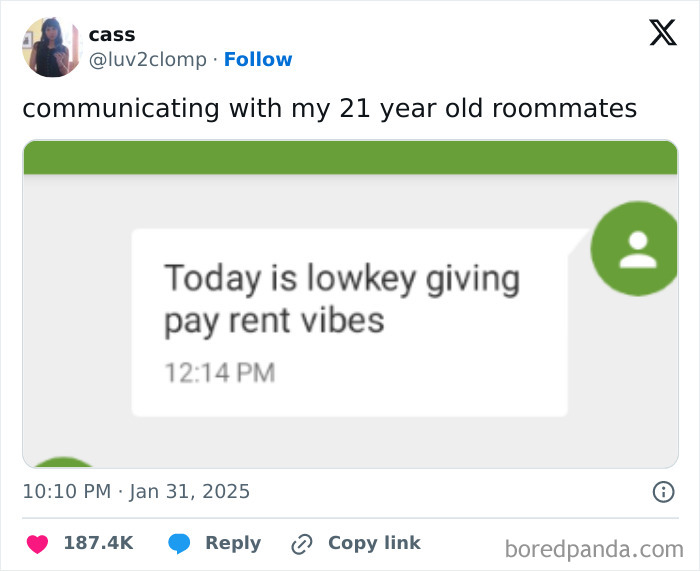Click the 187.4K likes count

click(x=98, y=543)
